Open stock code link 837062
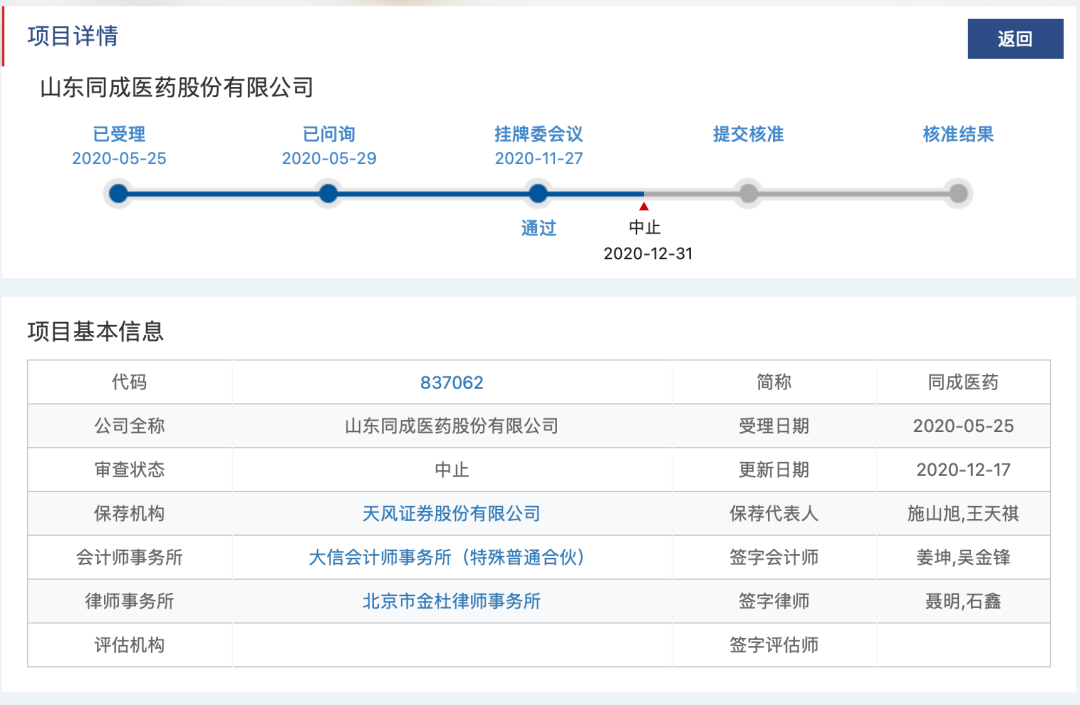Viewport: 1080px width, 705px height. click(x=452, y=383)
